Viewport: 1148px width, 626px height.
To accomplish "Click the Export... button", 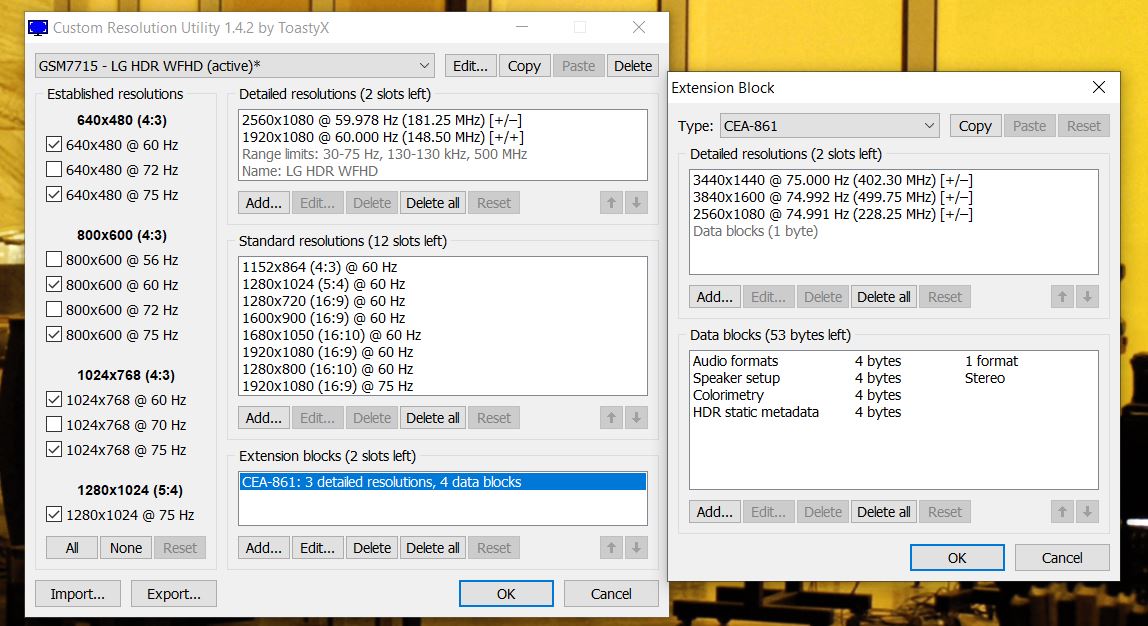I will coord(173,594).
